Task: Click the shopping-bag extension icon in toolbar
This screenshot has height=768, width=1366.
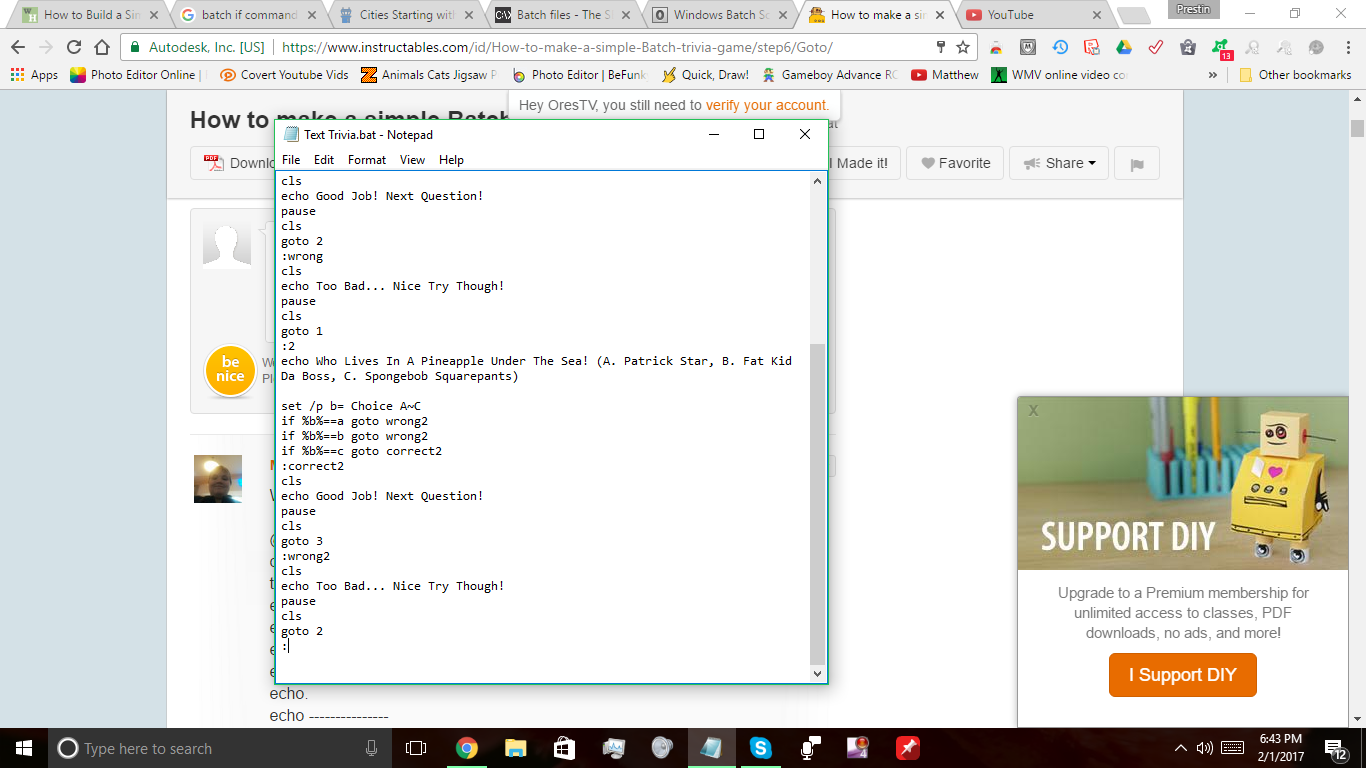Action: click(x=1187, y=48)
